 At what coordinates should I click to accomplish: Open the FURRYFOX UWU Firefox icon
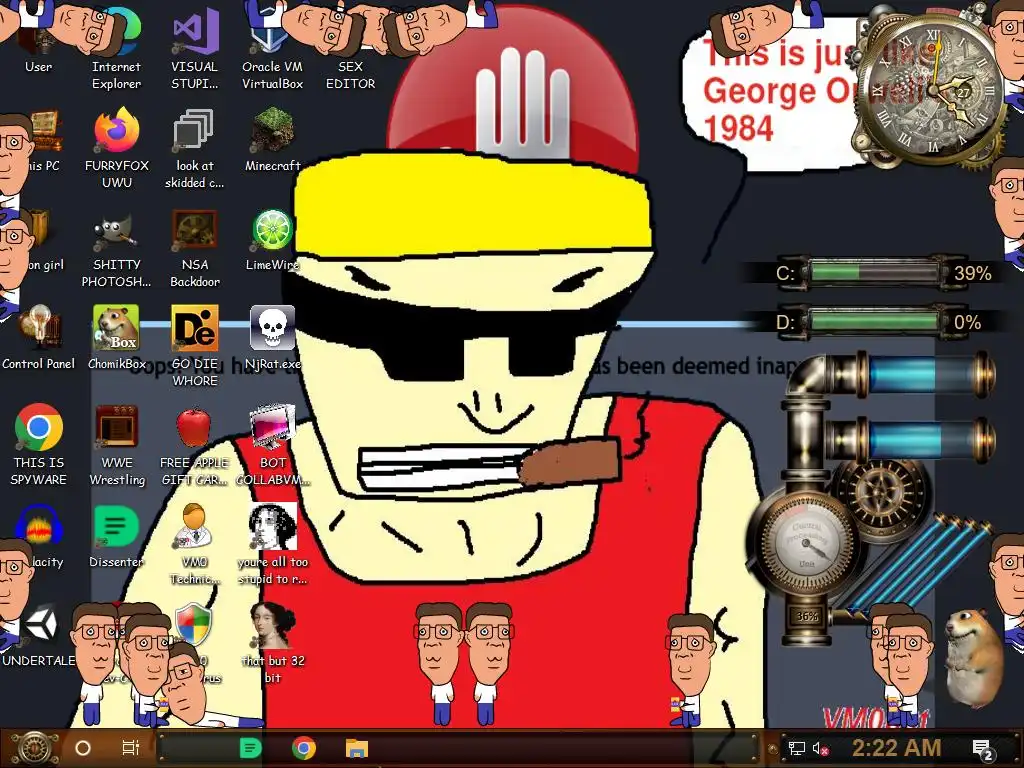point(116,148)
